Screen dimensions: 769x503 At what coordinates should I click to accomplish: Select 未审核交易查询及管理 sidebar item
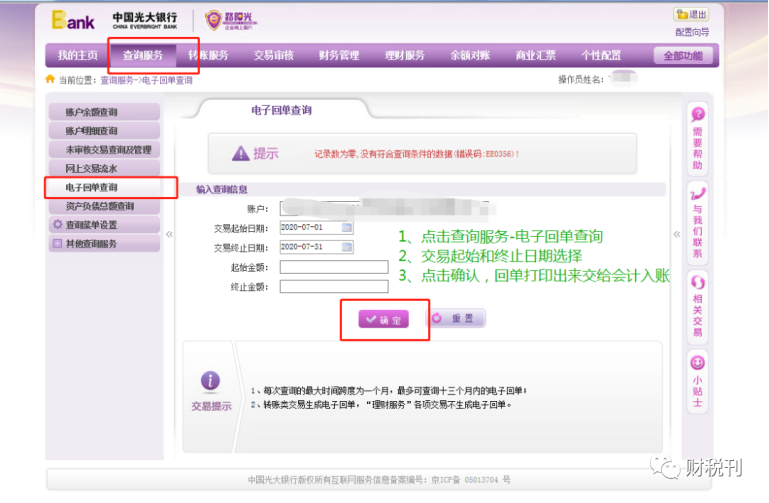pos(104,150)
